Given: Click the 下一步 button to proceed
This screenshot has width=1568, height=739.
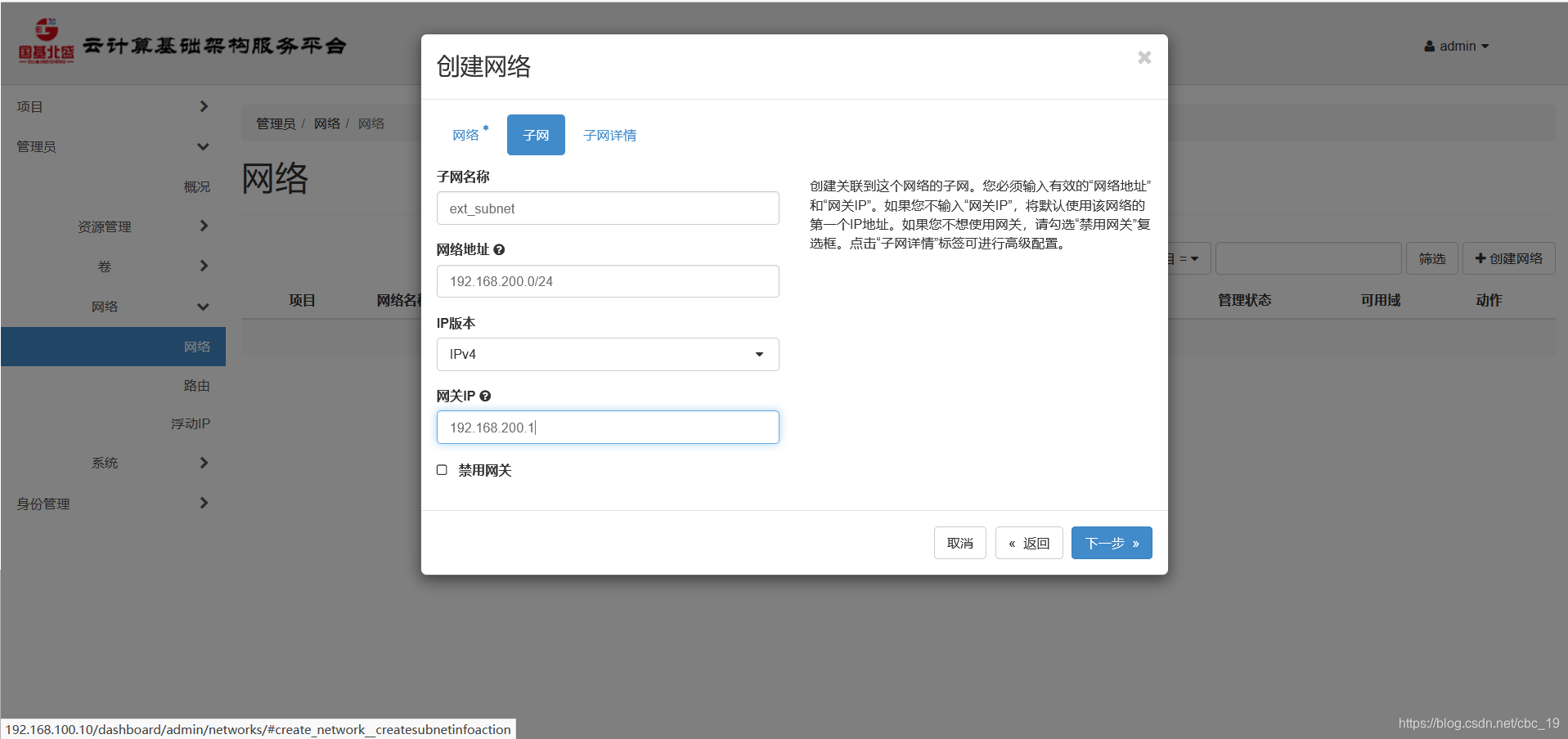Looking at the screenshot, I should point(1111,543).
